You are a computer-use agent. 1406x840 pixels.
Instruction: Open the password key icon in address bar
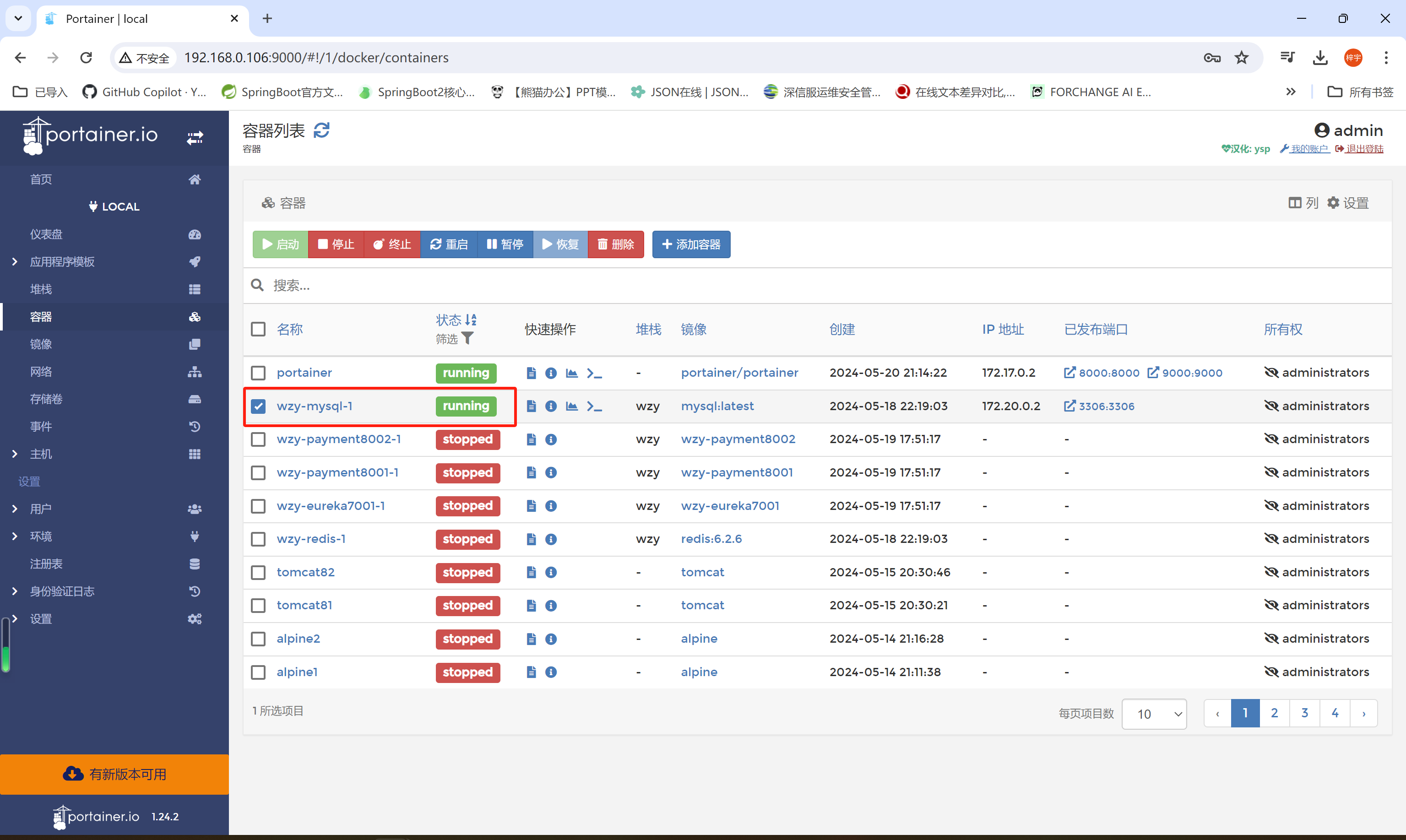tap(1211, 58)
